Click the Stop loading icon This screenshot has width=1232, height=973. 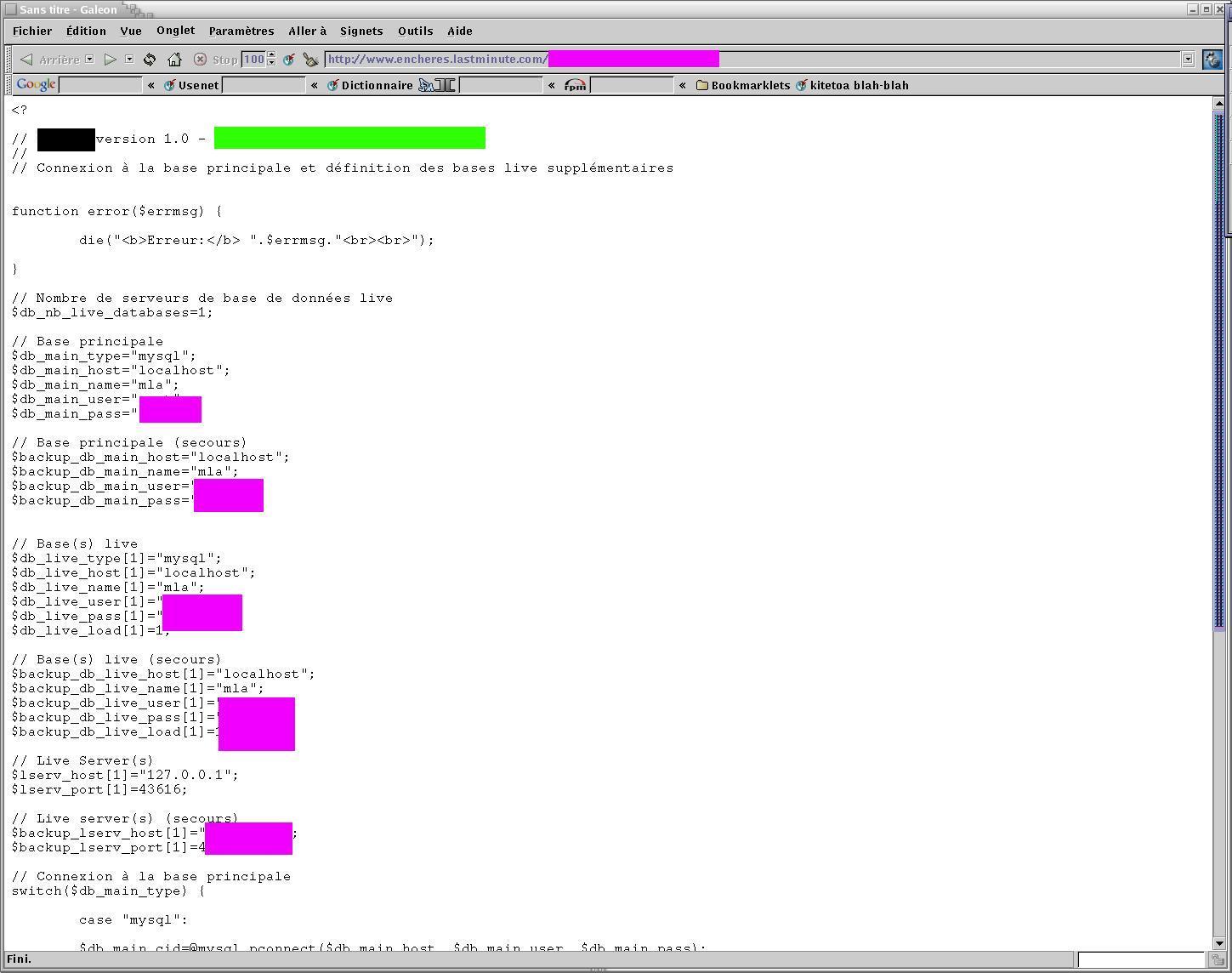click(200, 60)
